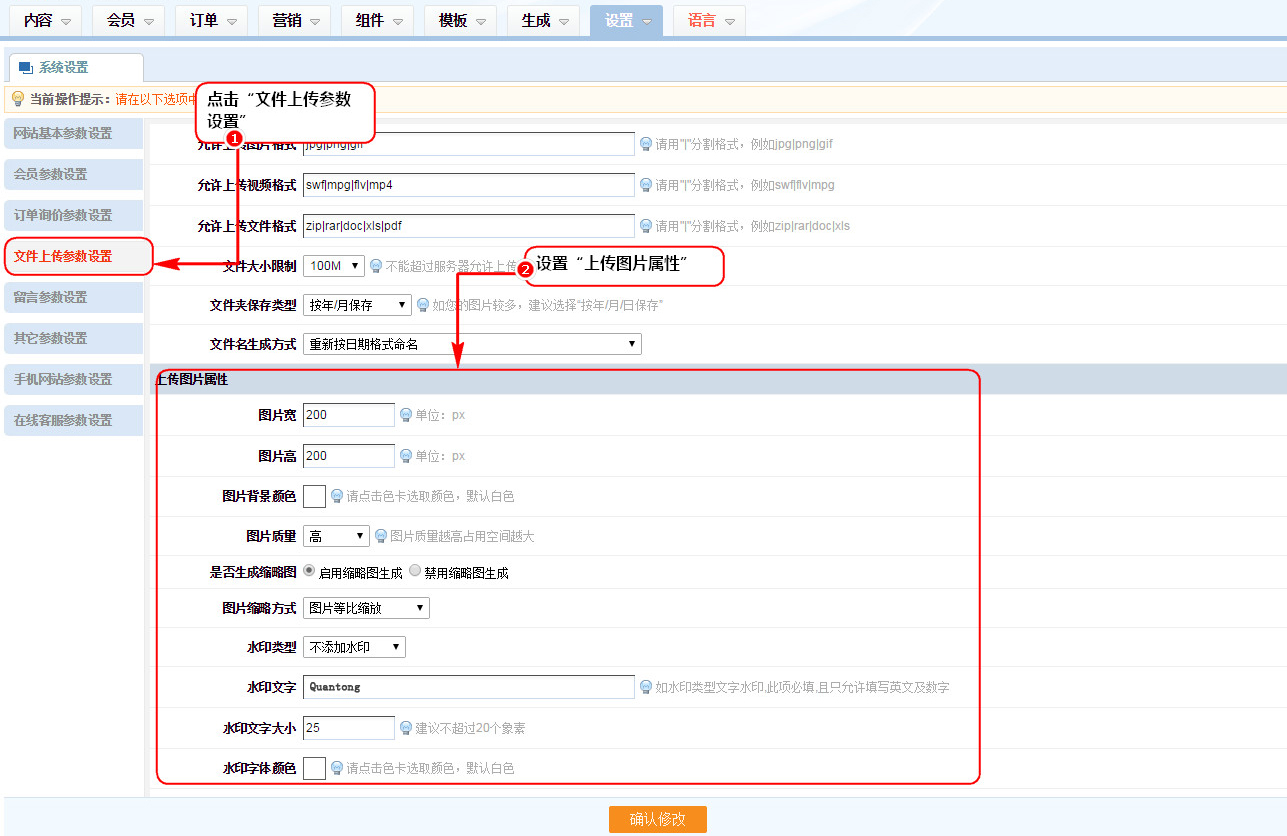The width and height of the screenshot is (1287, 836).
Task: Open the 图片缩略方式 dropdown
Action: tap(366, 608)
